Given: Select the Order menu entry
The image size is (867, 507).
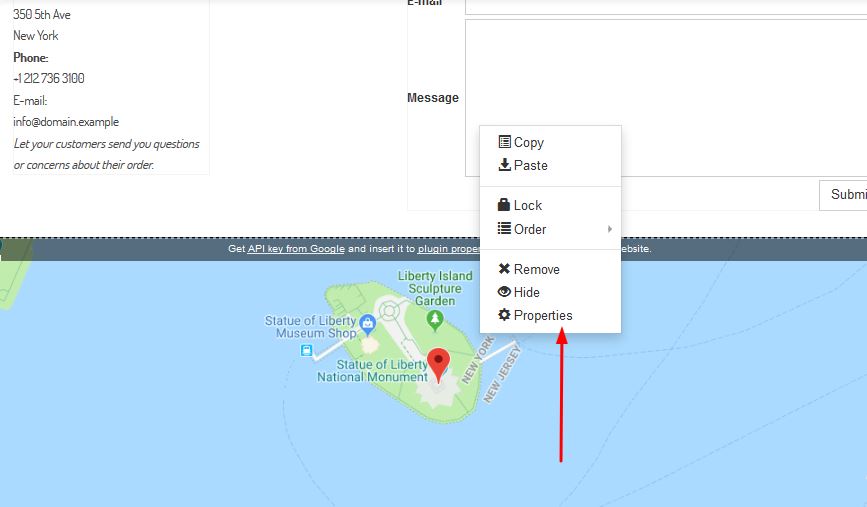Looking at the screenshot, I should [530, 229].
